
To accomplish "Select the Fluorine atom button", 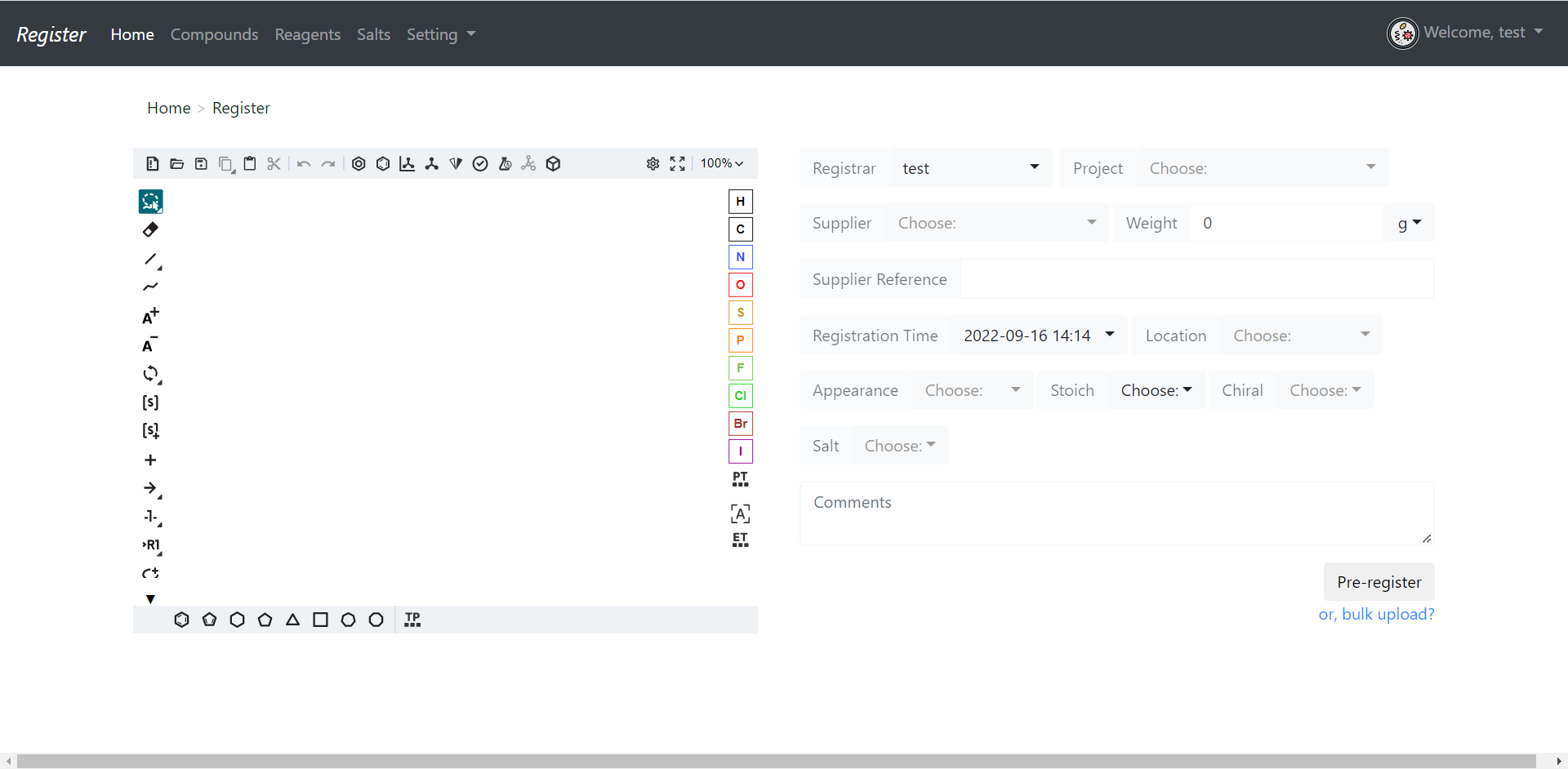I will (740, 368).
